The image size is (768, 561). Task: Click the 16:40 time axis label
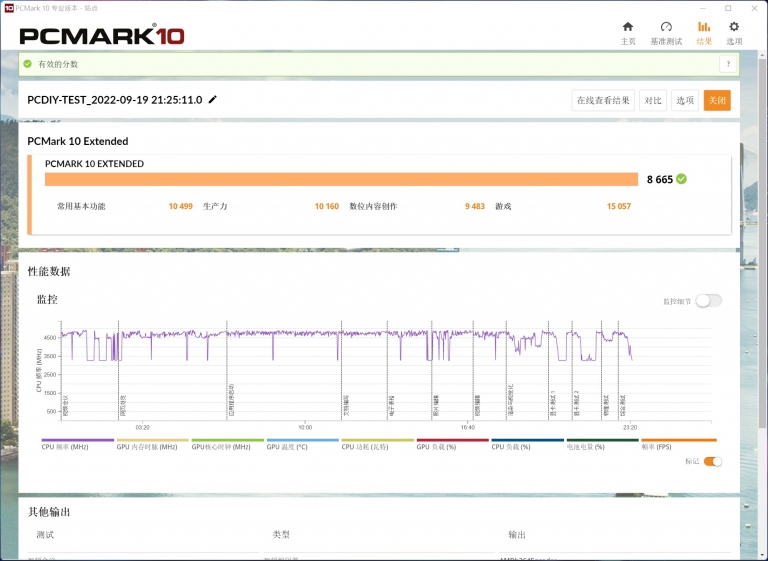468,427
